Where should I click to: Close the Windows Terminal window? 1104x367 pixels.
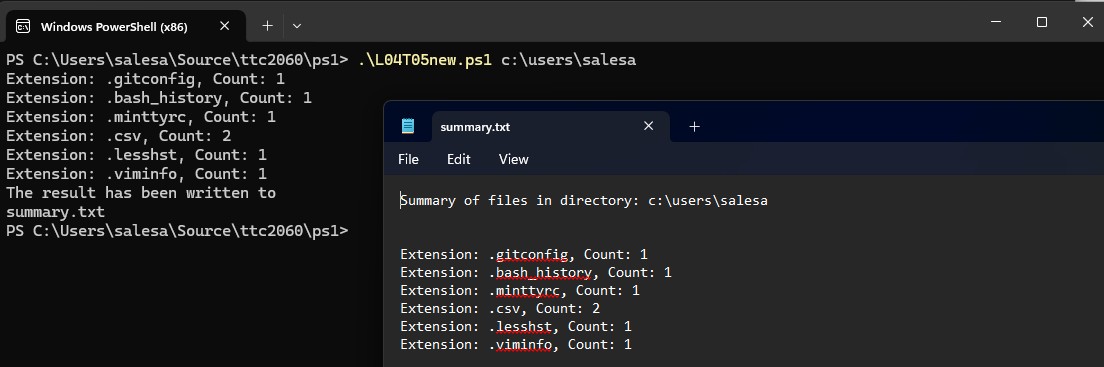1087,23
